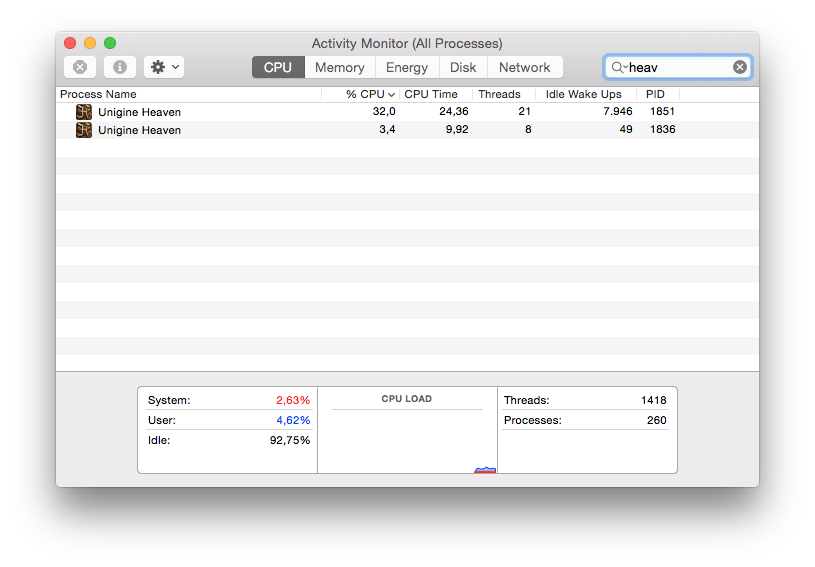The height and width of the screenshot is (567, 815).
Task: Switch to the Network tab
Action: (x=525, y=67)
